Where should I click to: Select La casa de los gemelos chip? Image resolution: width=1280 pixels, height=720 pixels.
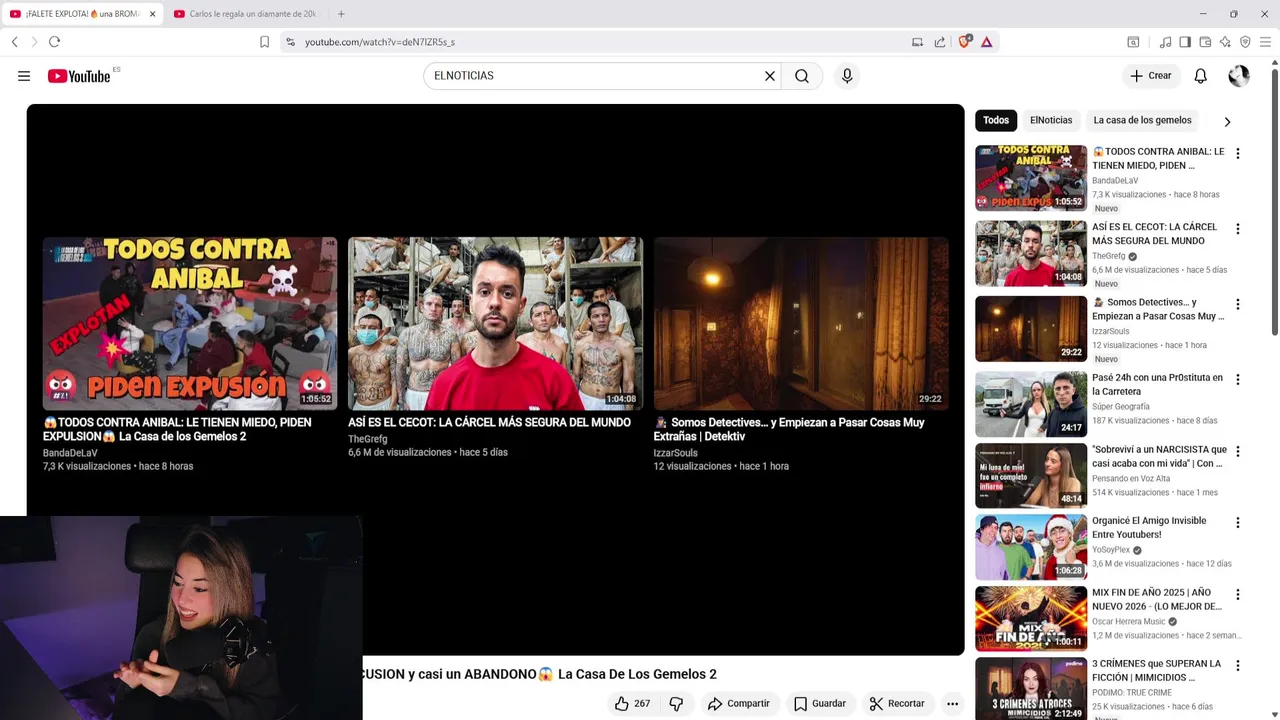1142,120
